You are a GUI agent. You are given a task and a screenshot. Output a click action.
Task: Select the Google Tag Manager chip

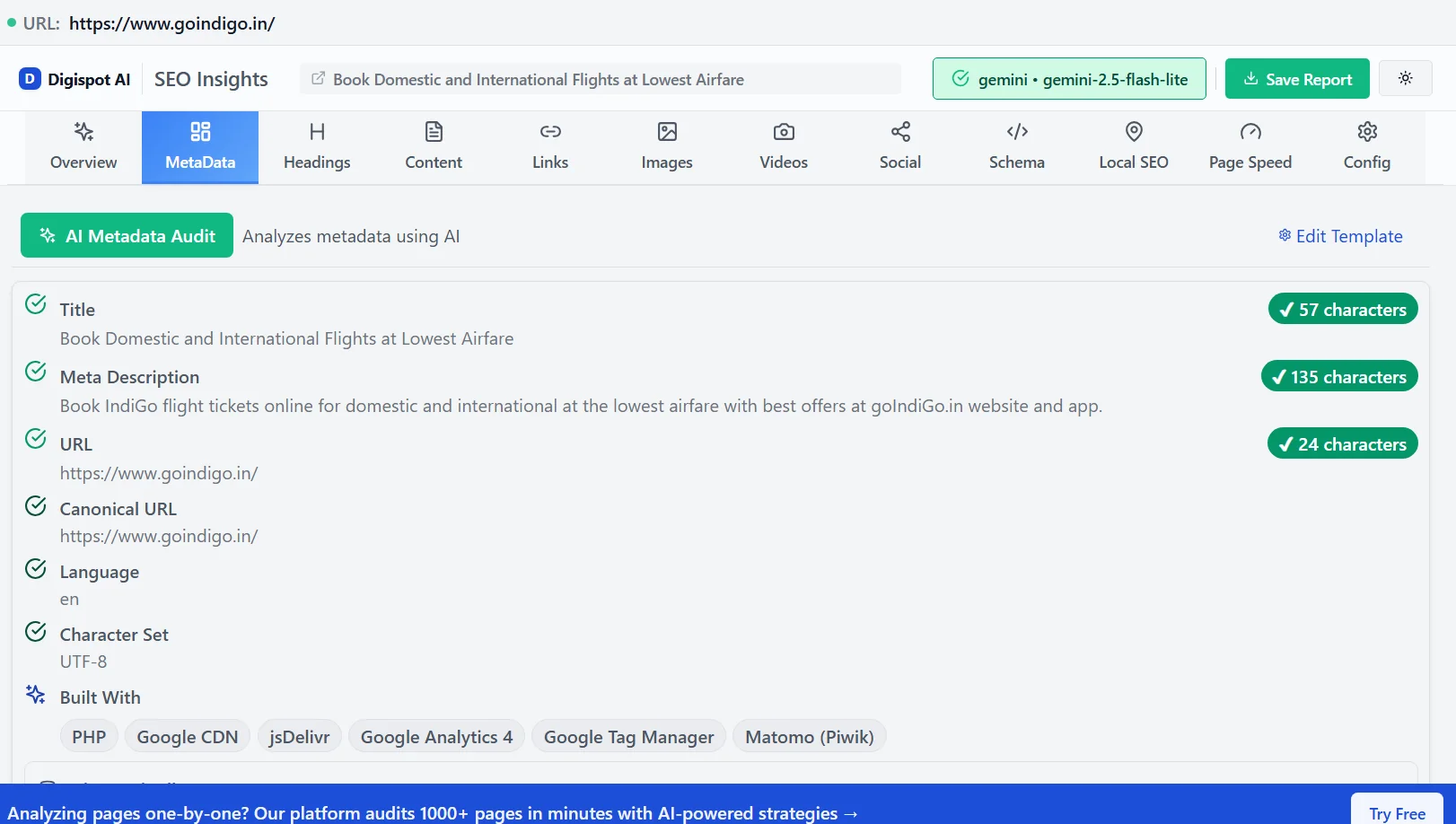[x=629, y=737]
